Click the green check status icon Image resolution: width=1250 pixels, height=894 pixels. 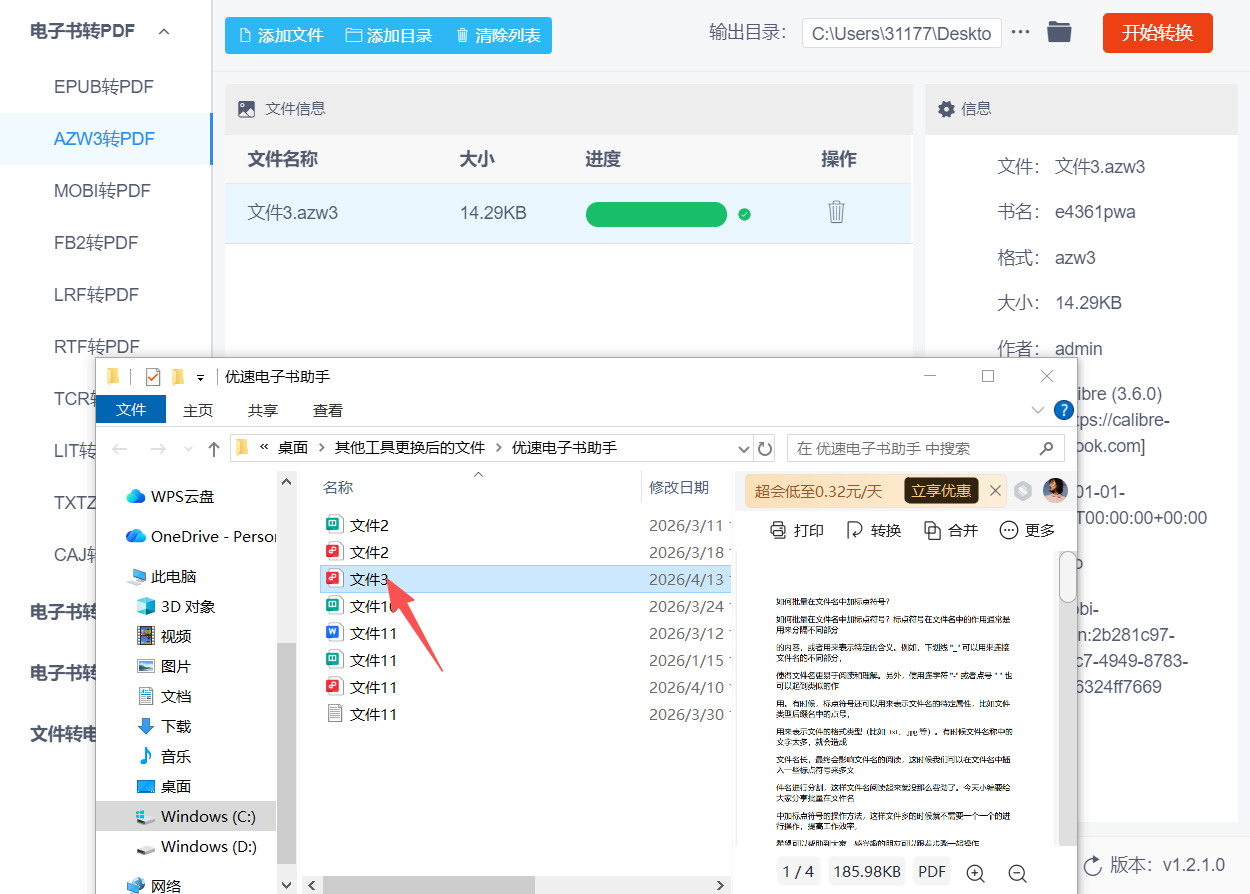[x=744, y=214]
